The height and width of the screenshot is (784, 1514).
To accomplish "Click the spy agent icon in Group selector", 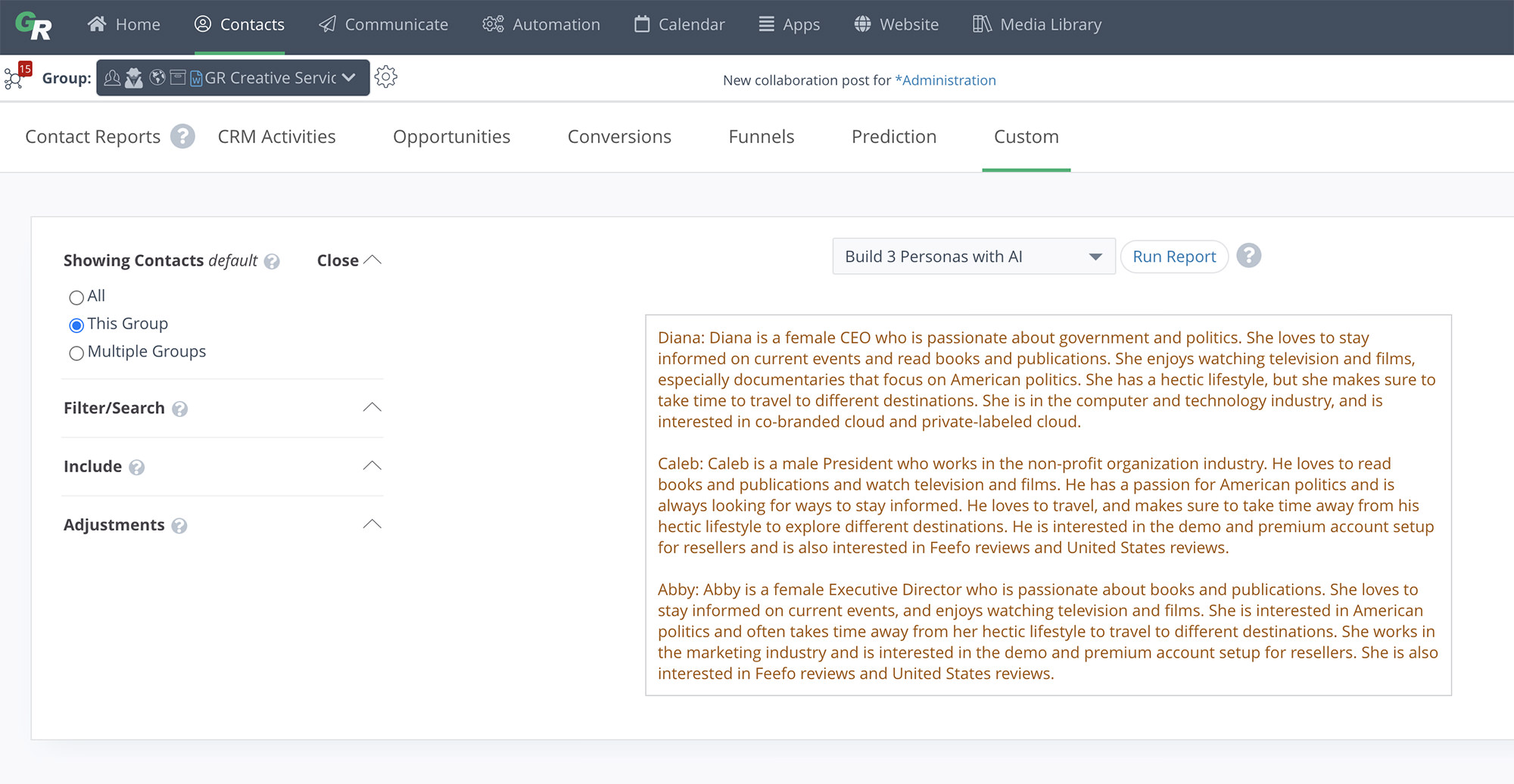I will coord(134,78).
